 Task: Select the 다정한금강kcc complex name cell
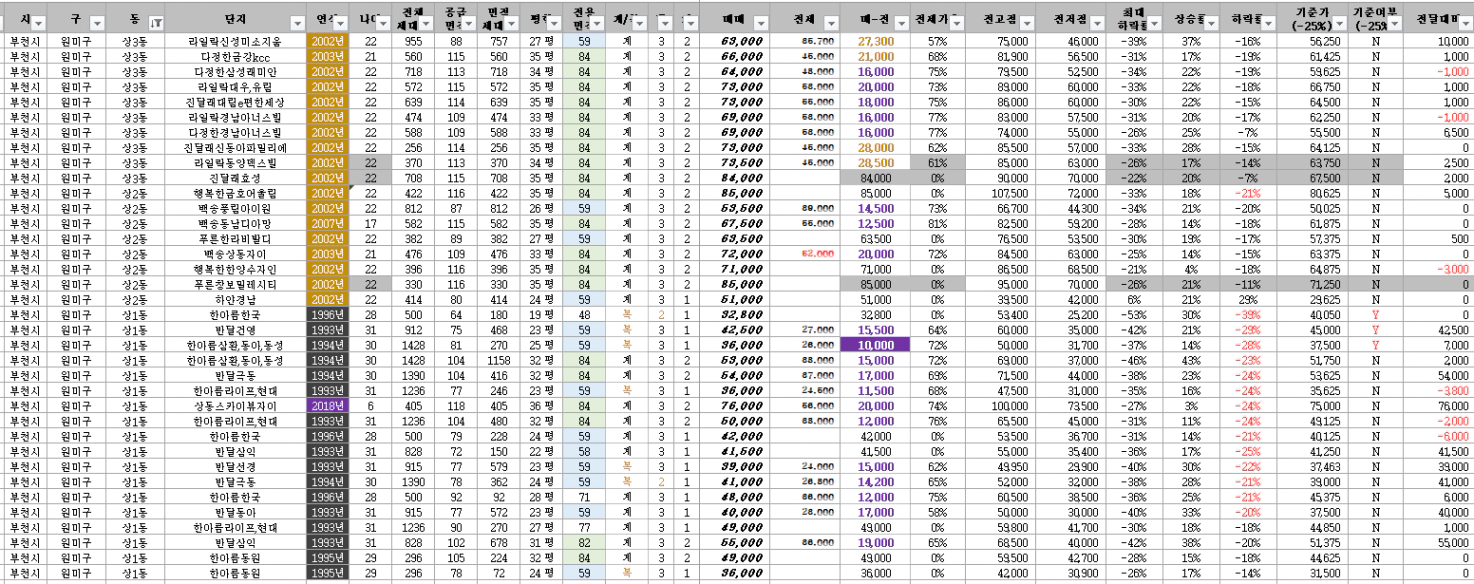[235, 57]
